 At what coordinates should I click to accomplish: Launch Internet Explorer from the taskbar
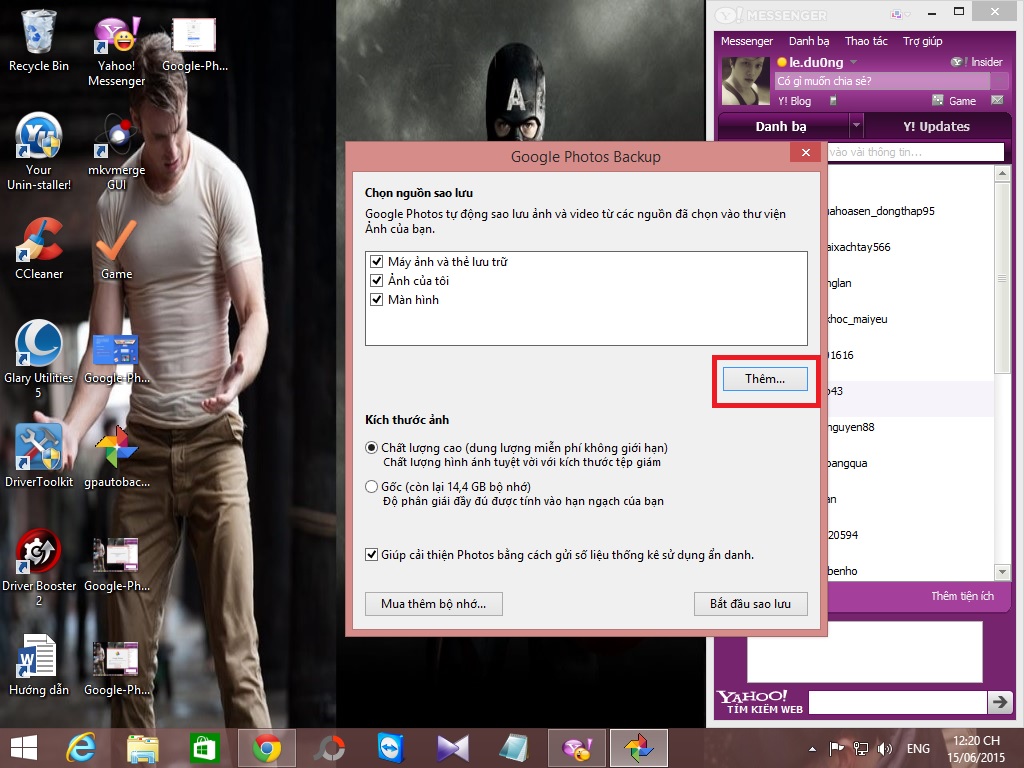(x=81, y=748)
